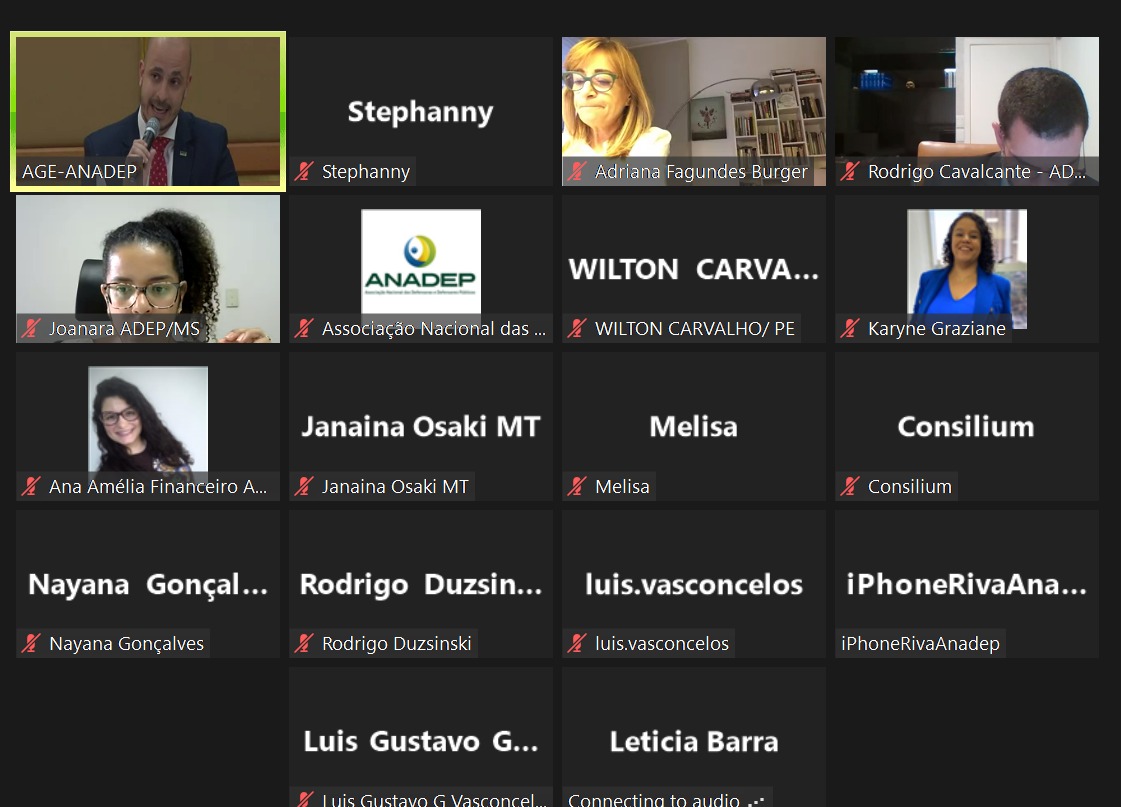Select Leticia Barra's connecting to audio tile
The height and width of the screenshot is (807, 1121).
click(693, 738)
